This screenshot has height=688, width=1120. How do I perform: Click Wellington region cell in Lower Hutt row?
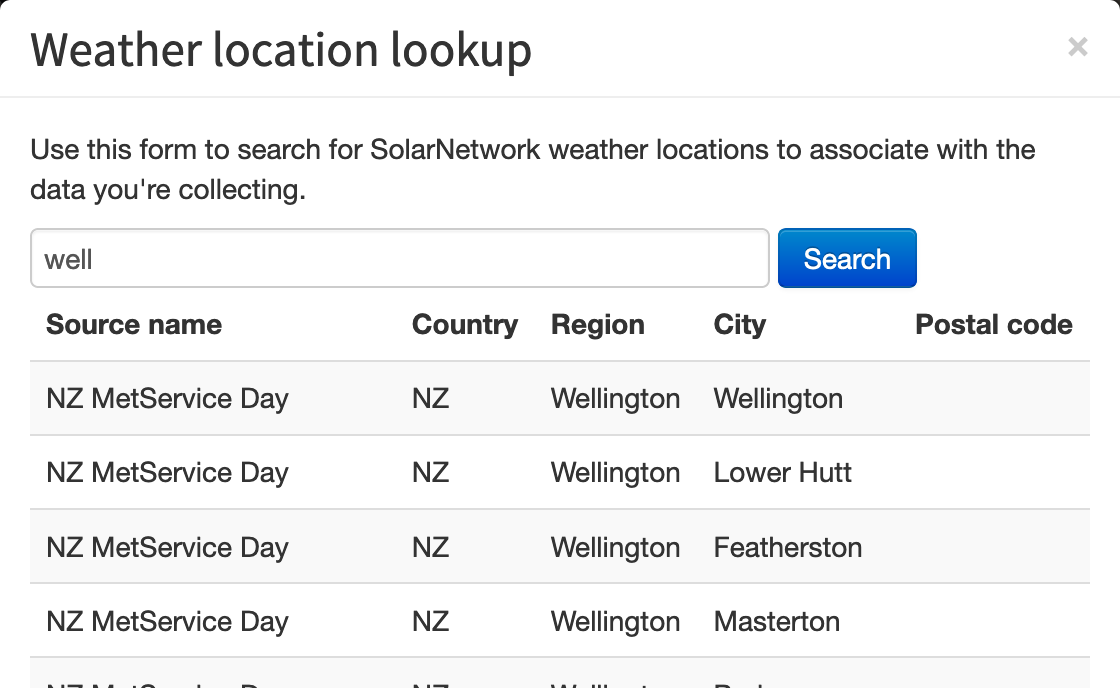pyautogui.click(x=615, y=472)
